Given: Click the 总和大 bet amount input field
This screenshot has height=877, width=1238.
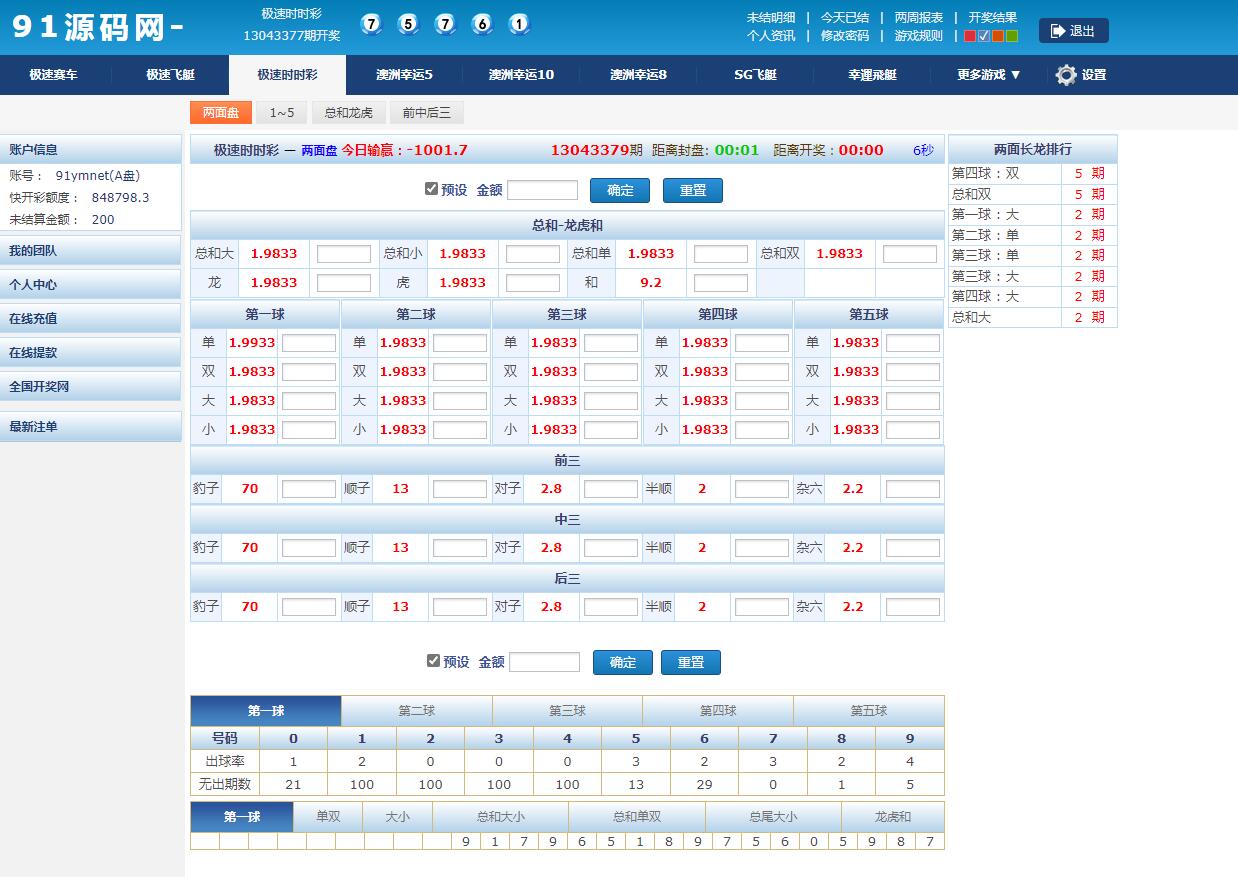Looking at the screenshot, I should click(344, 253).
